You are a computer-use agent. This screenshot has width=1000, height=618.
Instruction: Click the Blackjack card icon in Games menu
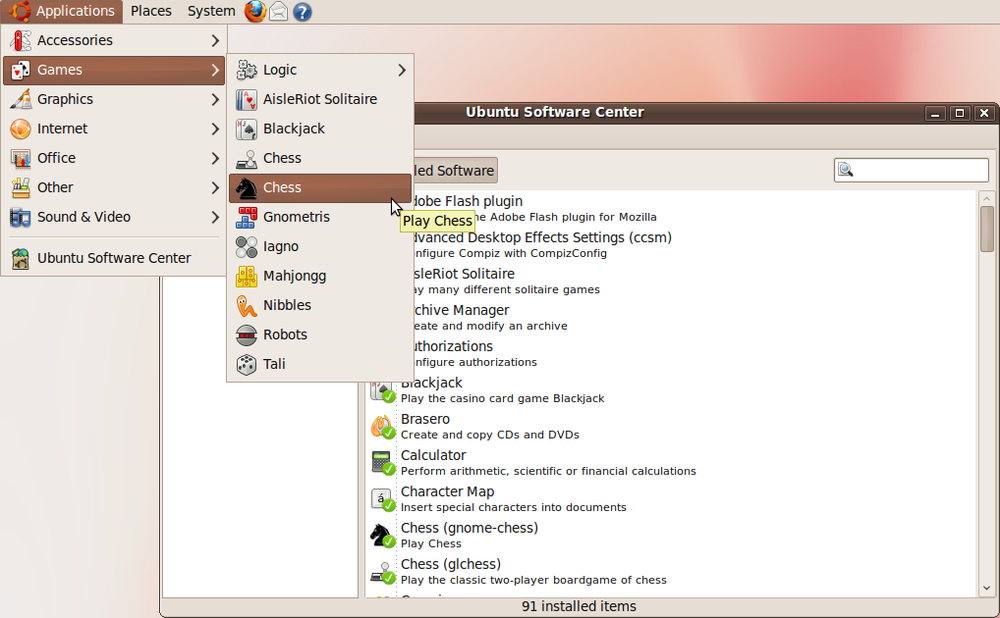tap(246, 128)
